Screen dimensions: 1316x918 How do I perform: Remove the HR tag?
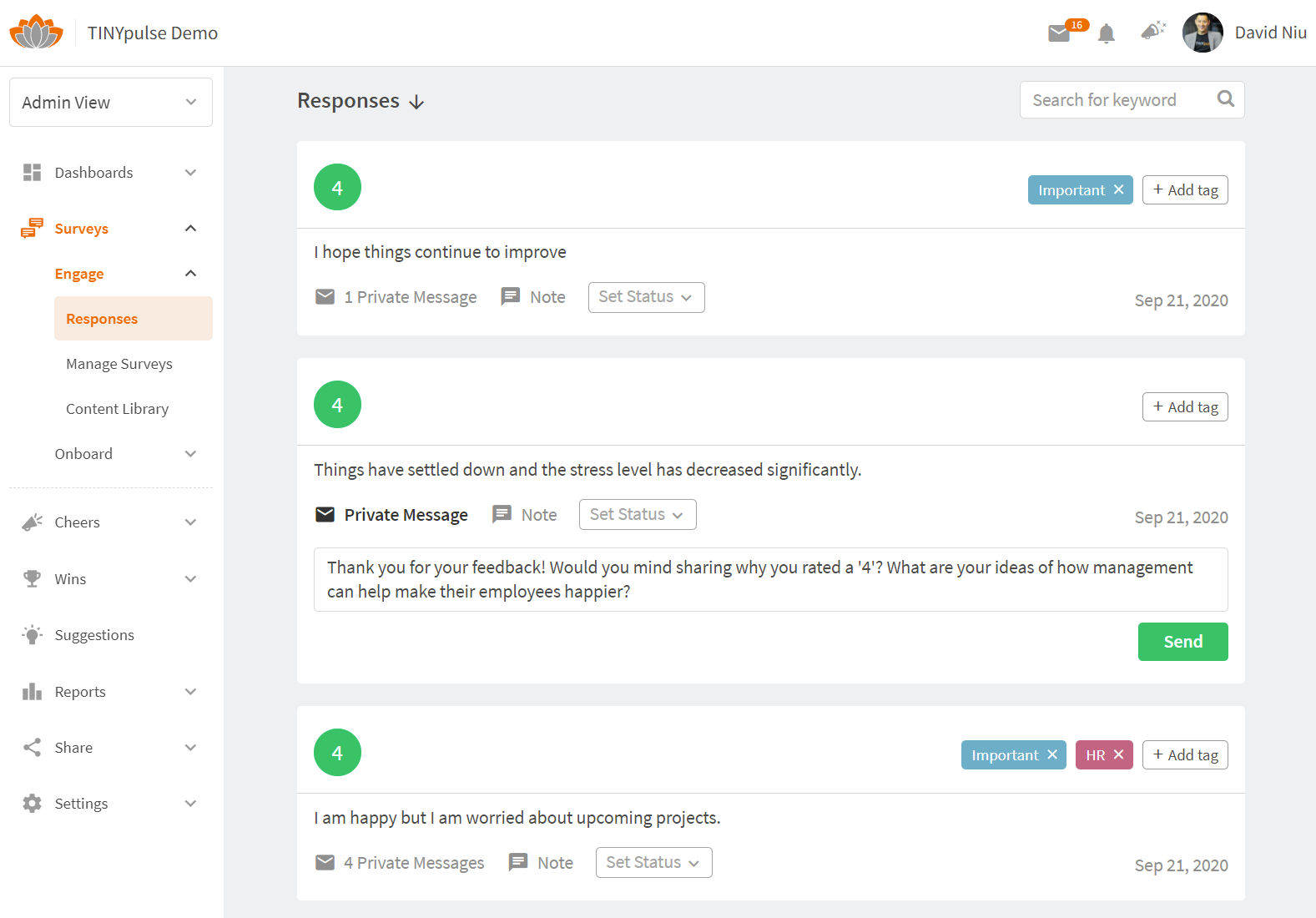[x=1118, y=754]
